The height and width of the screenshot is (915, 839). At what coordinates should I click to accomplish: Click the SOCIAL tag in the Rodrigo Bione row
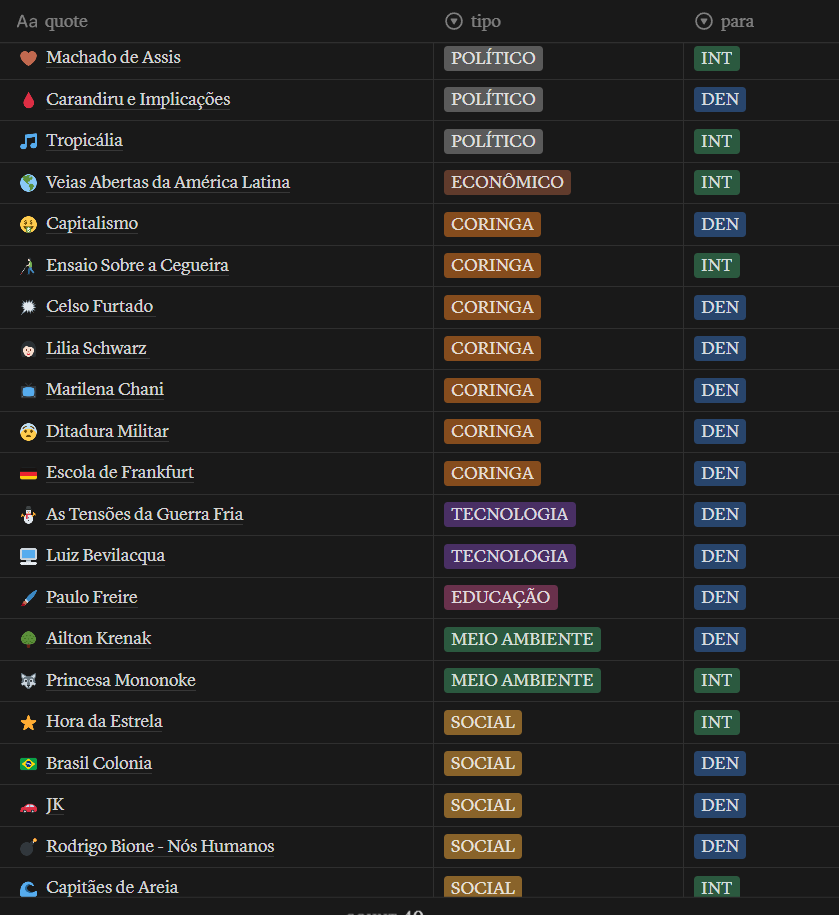point(483,846)
